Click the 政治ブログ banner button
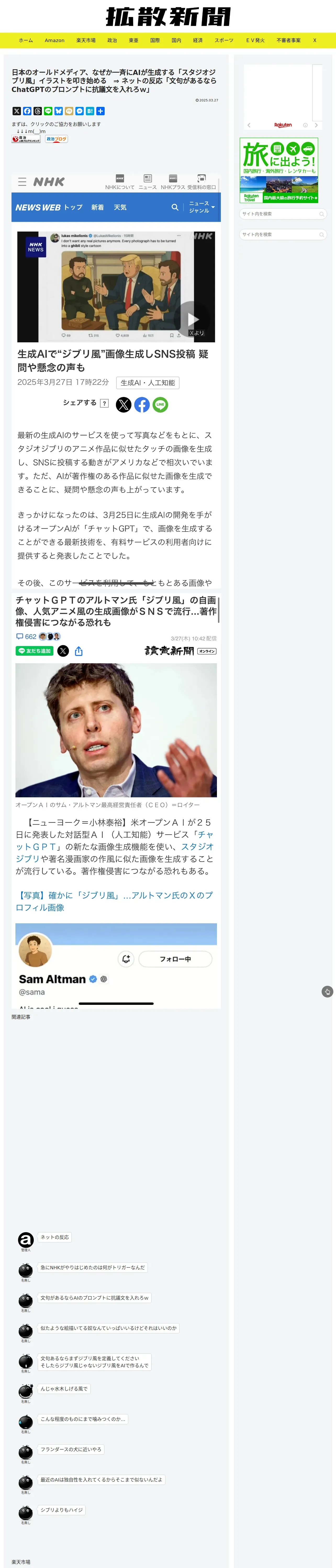Screen dimensions: 336x1568 (x=57, y=139)
